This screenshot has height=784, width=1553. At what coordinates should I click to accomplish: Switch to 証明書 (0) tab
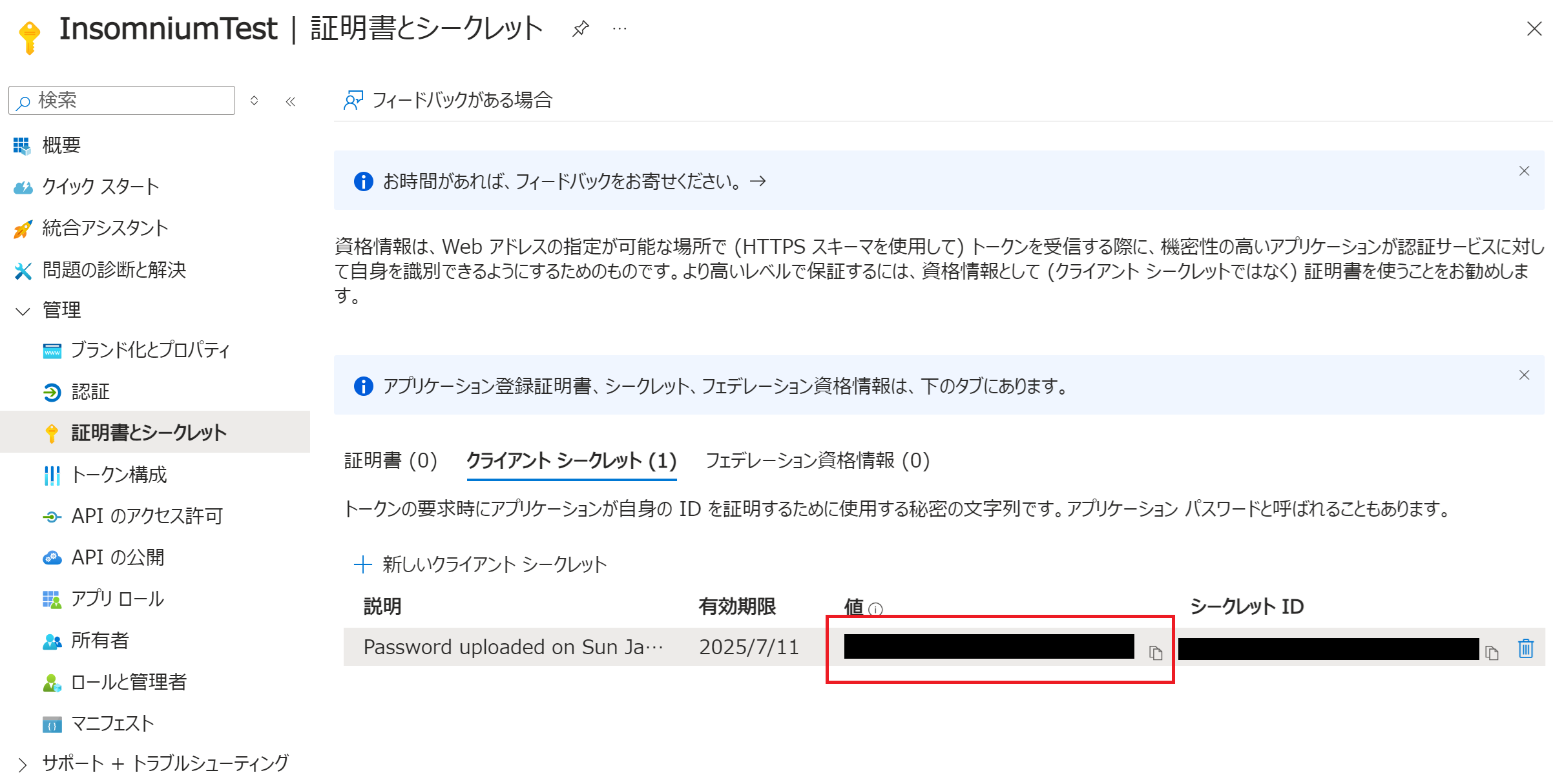pyautogui.click(x=390, y=460)
